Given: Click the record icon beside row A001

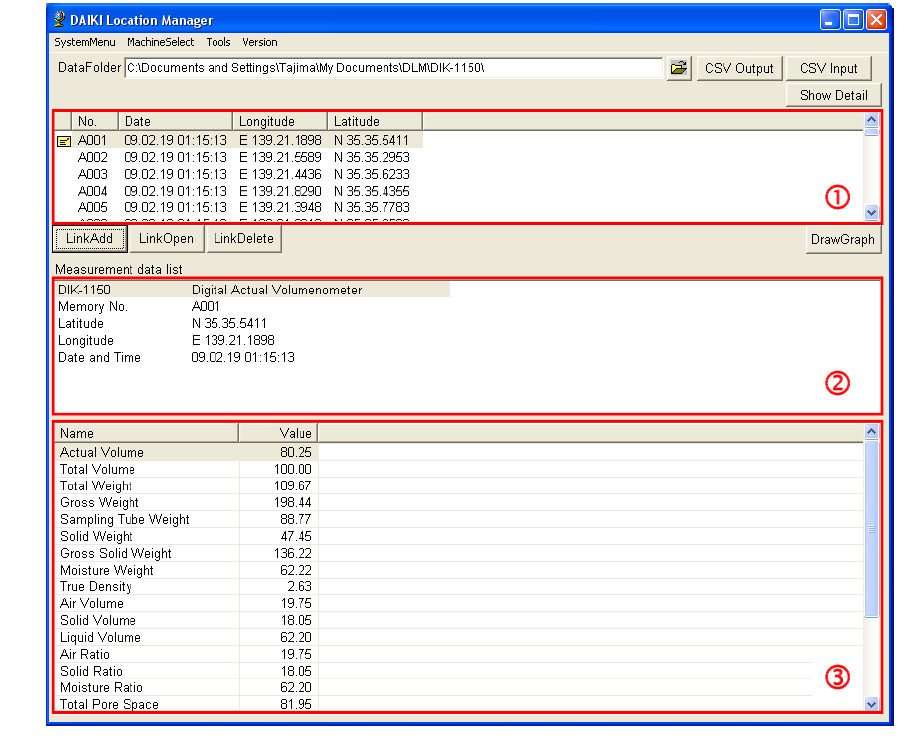Looking at the screenshot, I should tap(64, 141).
